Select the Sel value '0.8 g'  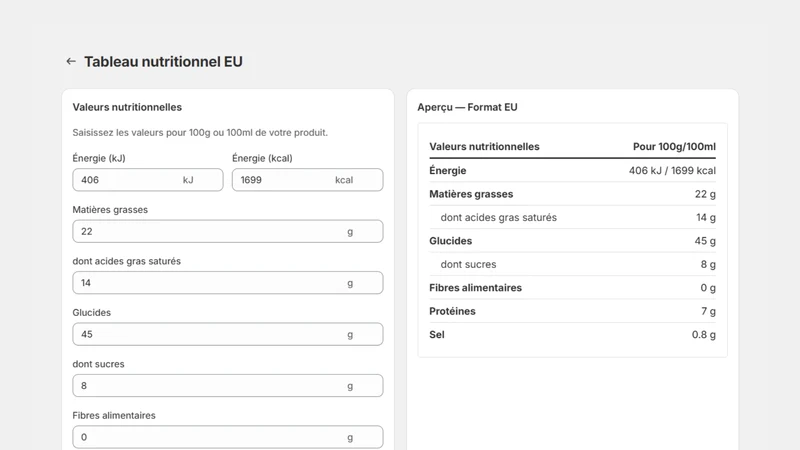tap(704, 335)
